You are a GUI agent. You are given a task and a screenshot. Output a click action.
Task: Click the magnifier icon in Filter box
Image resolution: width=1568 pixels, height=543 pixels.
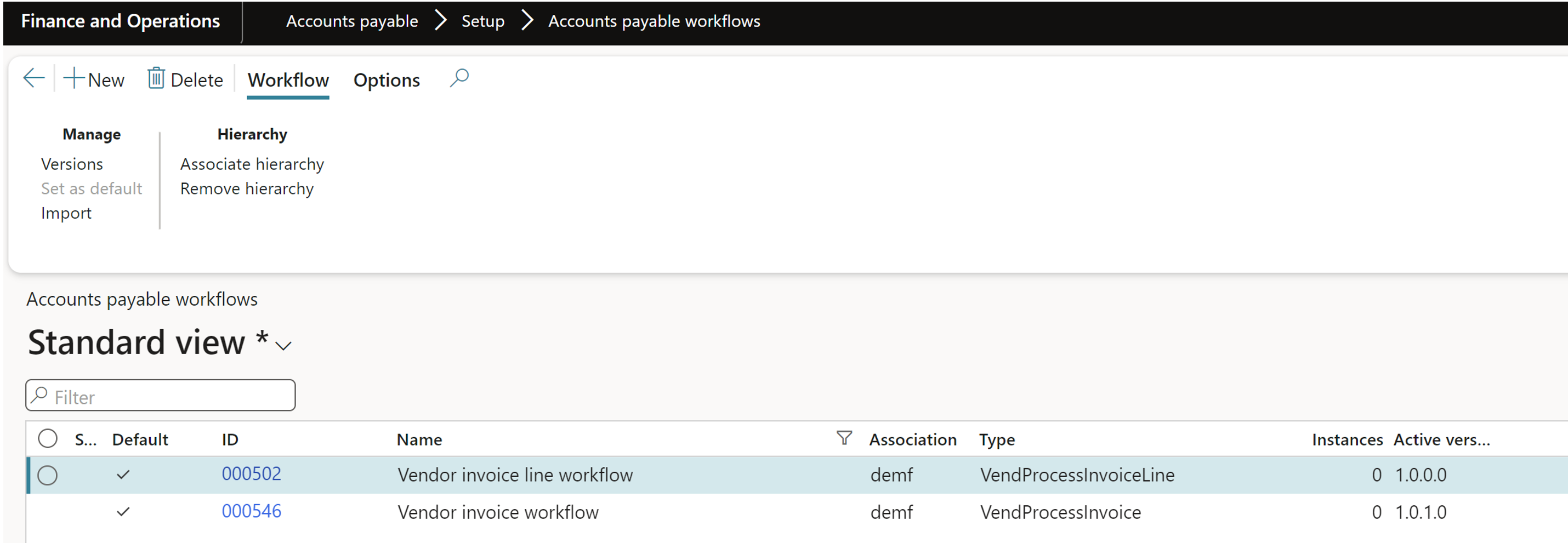click(x=39, y=395)
